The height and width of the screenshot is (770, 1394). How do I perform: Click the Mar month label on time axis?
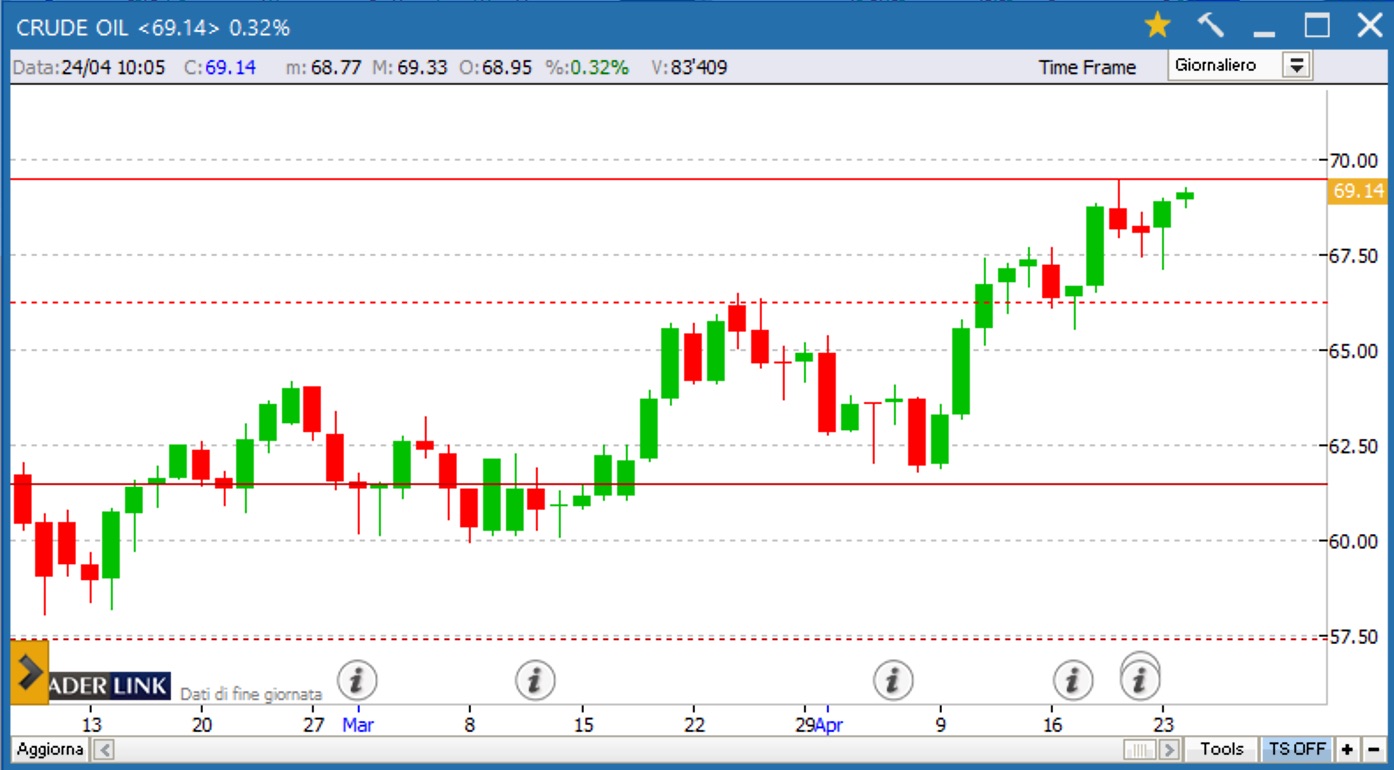(357, 725)
